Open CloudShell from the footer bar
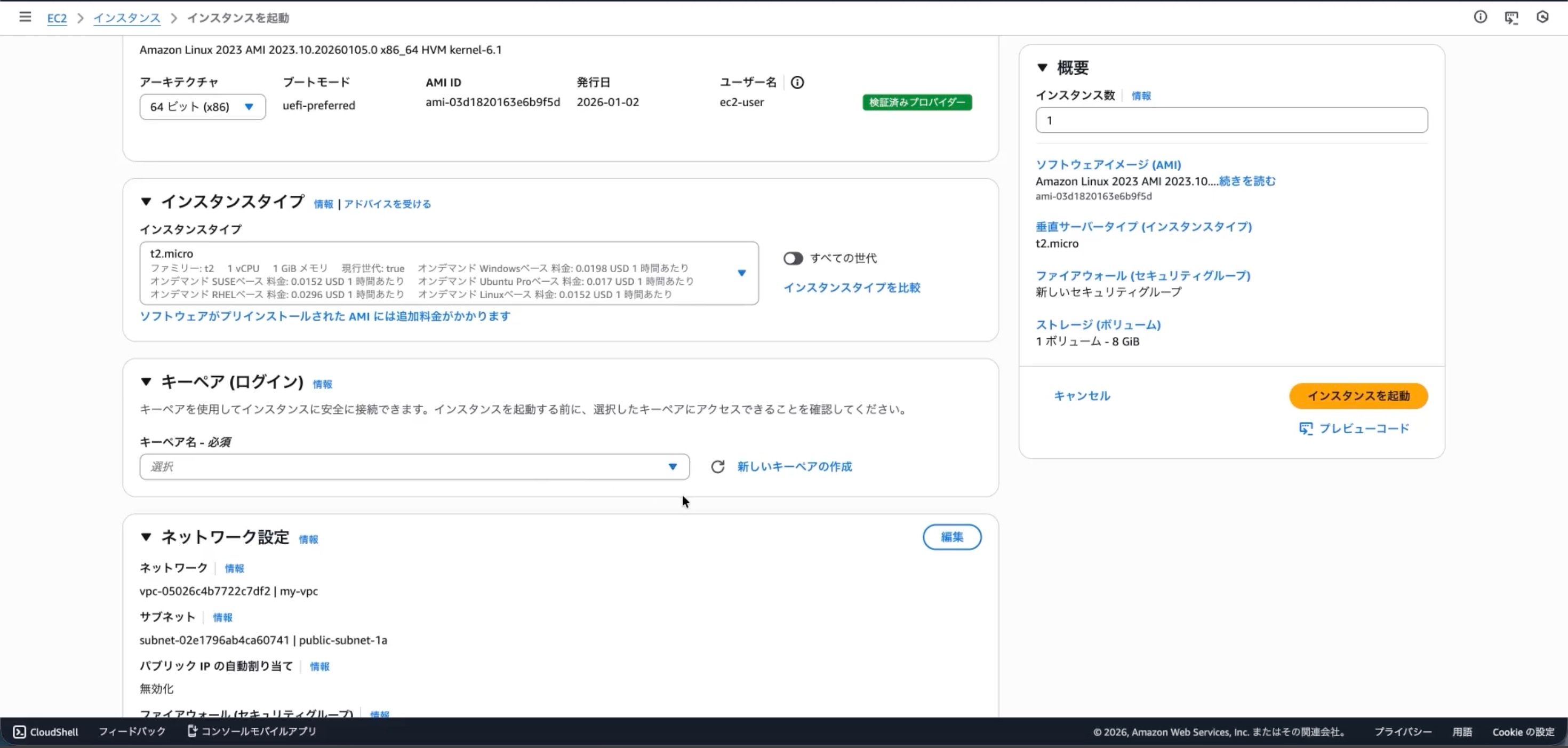1568x748 pixels. [46, 731]
